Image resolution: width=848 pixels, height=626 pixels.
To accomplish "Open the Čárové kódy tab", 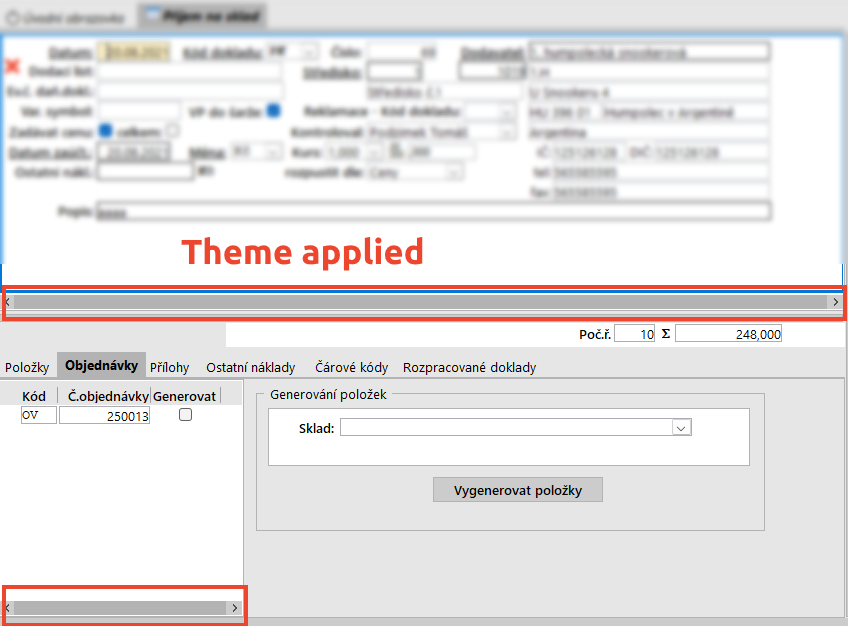I will click(x=351, y=367).
